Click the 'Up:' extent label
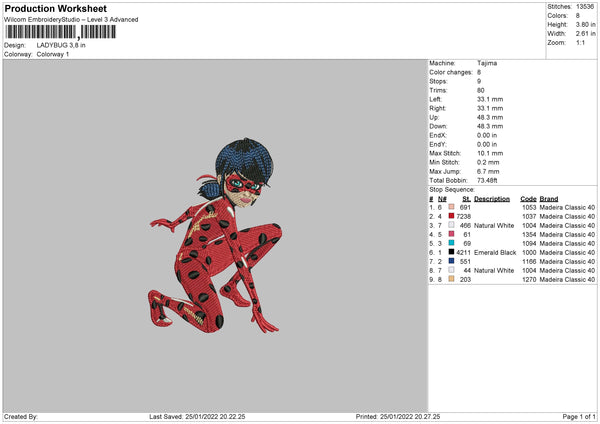This screenshot has height=424, width=600. click(x=434, y=117)
